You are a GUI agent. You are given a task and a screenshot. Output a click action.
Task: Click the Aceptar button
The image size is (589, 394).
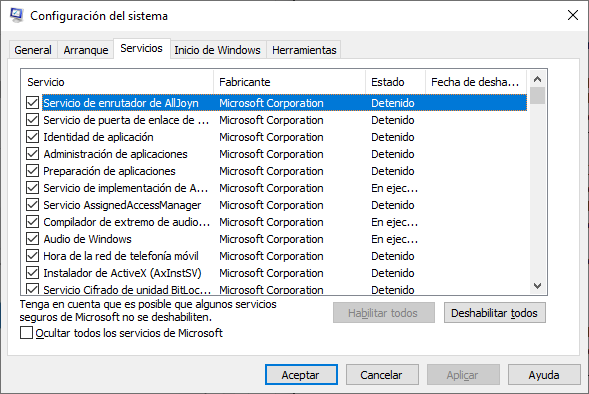click(301, 374)
